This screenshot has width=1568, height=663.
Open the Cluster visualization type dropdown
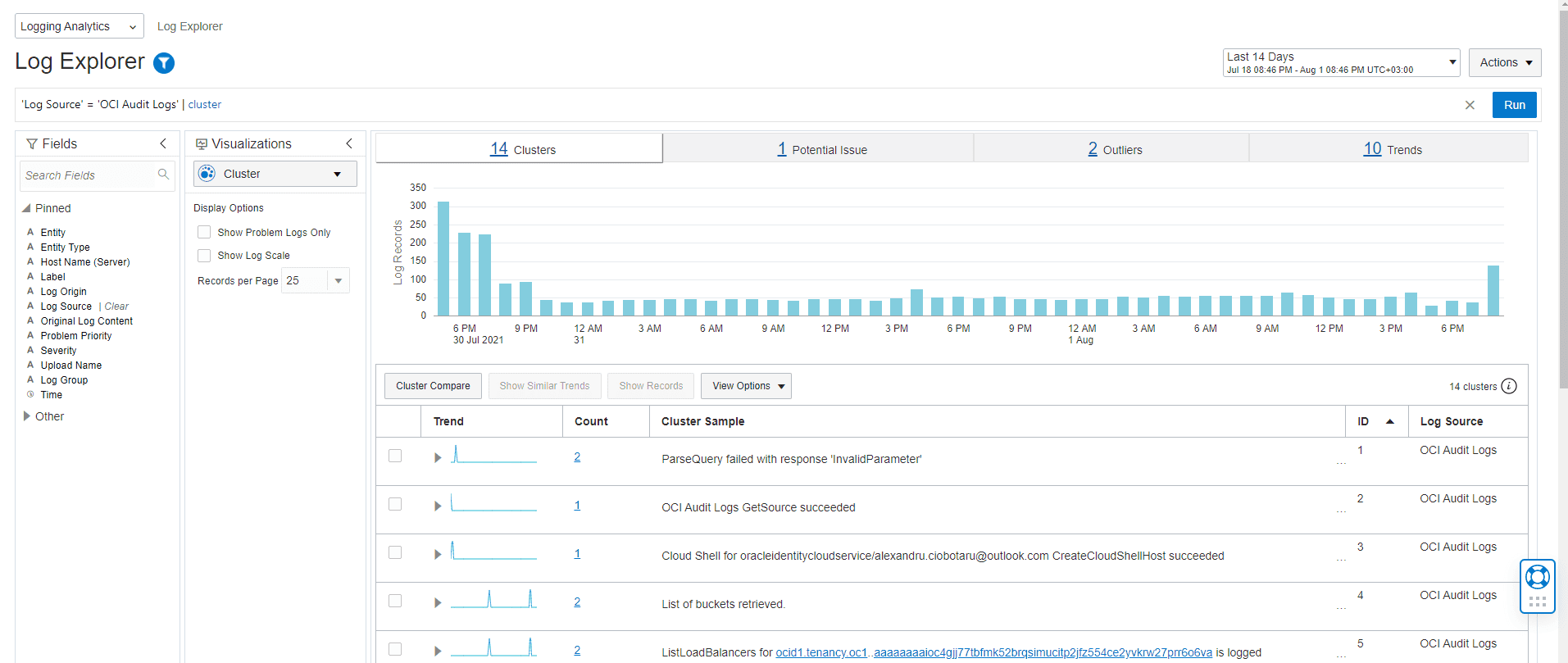pos(275,174)
